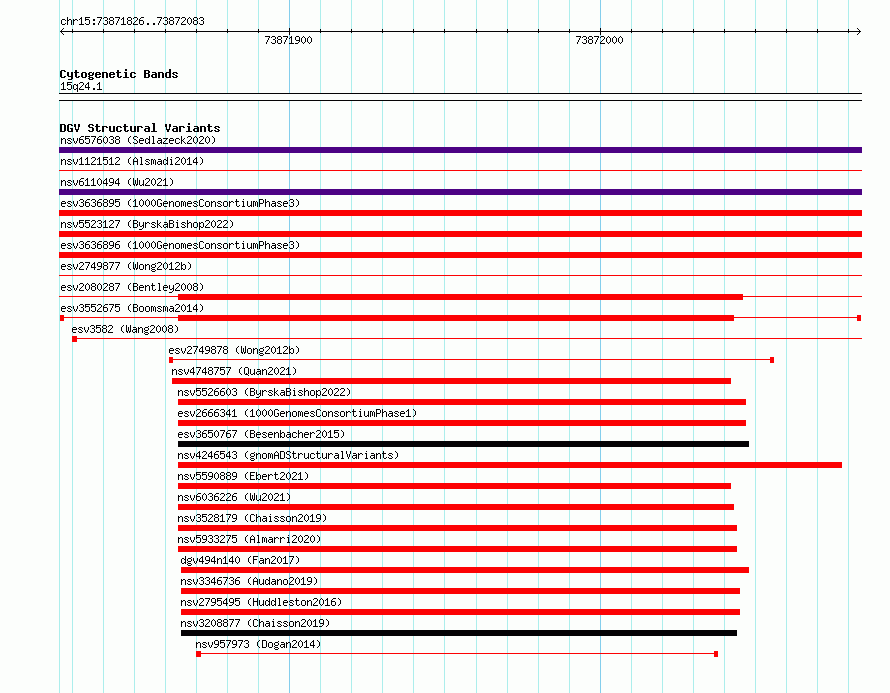Click the chr15:73871826..73872083 position text

[x=132, y=21]
